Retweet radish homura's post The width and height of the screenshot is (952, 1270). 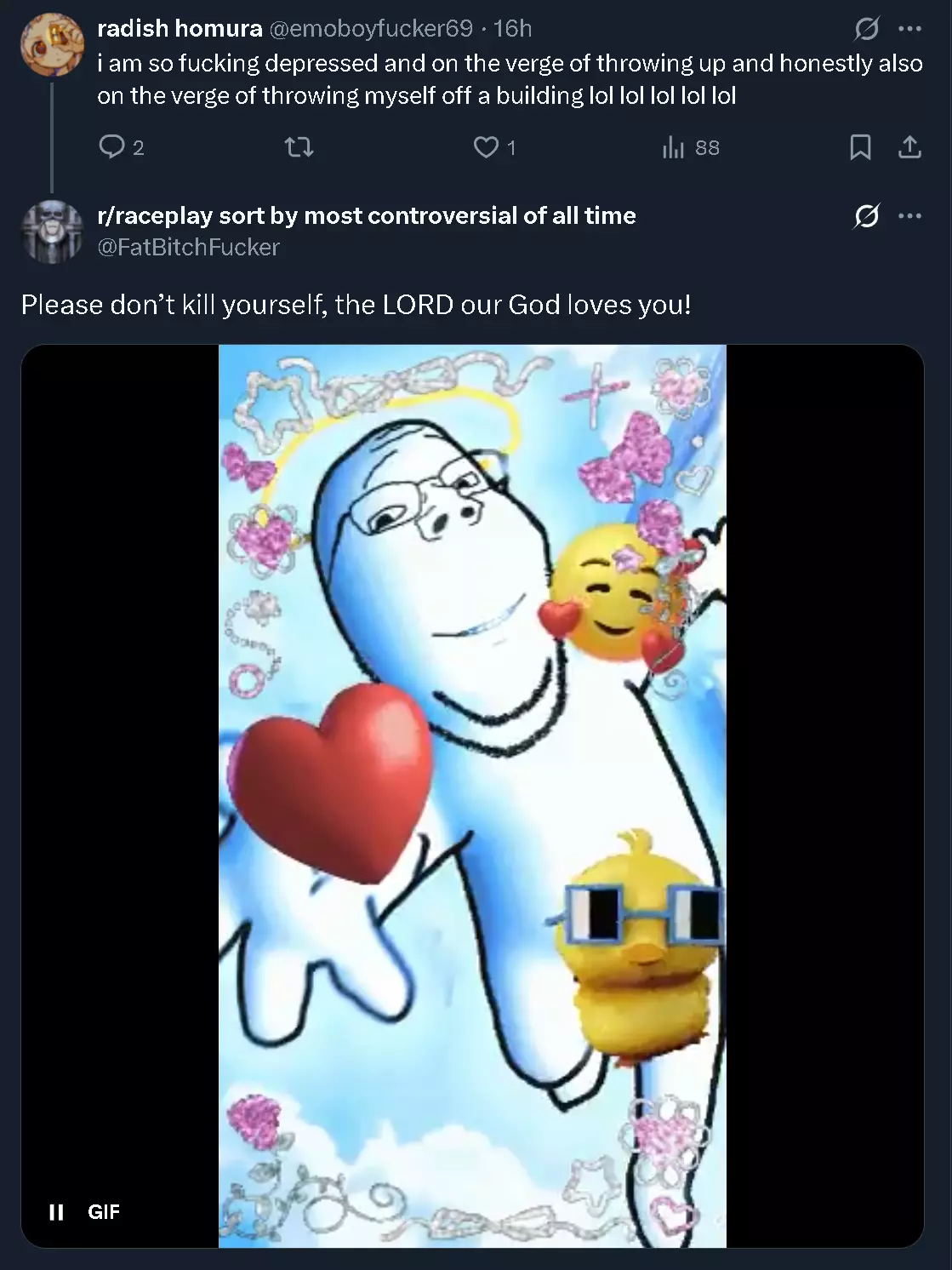299,148
